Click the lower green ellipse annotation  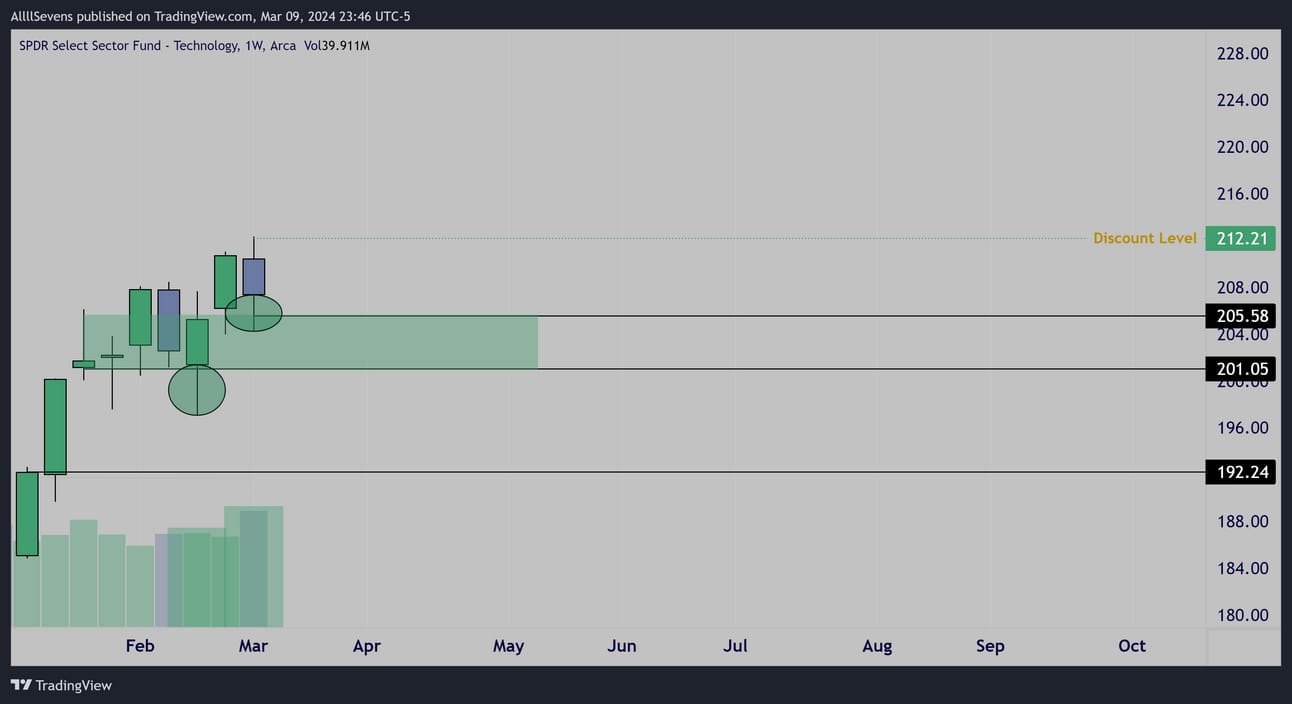tap(197, 390)
